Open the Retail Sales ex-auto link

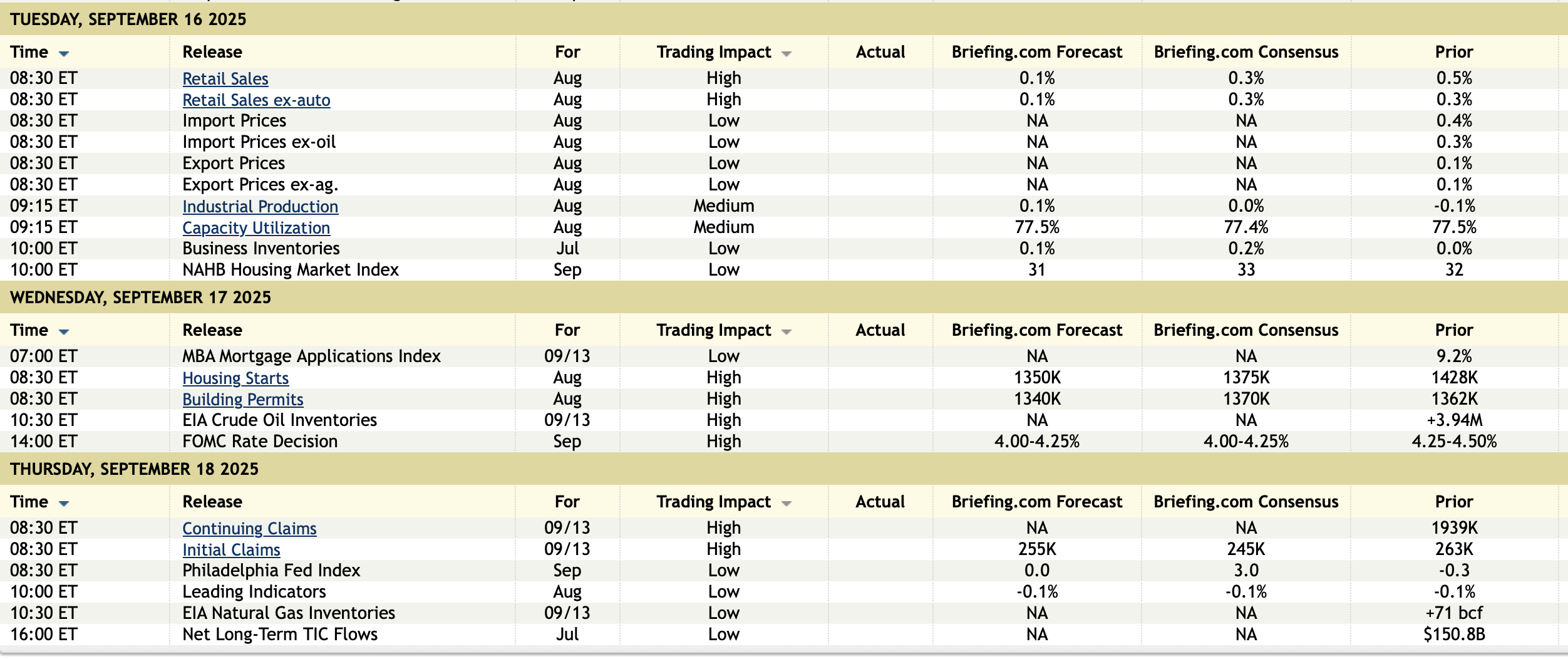[256, 100]
